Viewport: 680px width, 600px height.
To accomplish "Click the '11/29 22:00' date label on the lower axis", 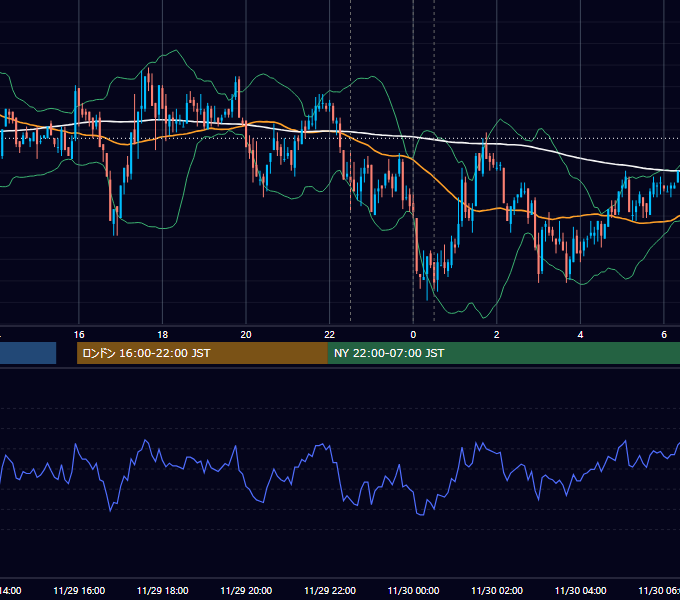I will pos(330,591).
